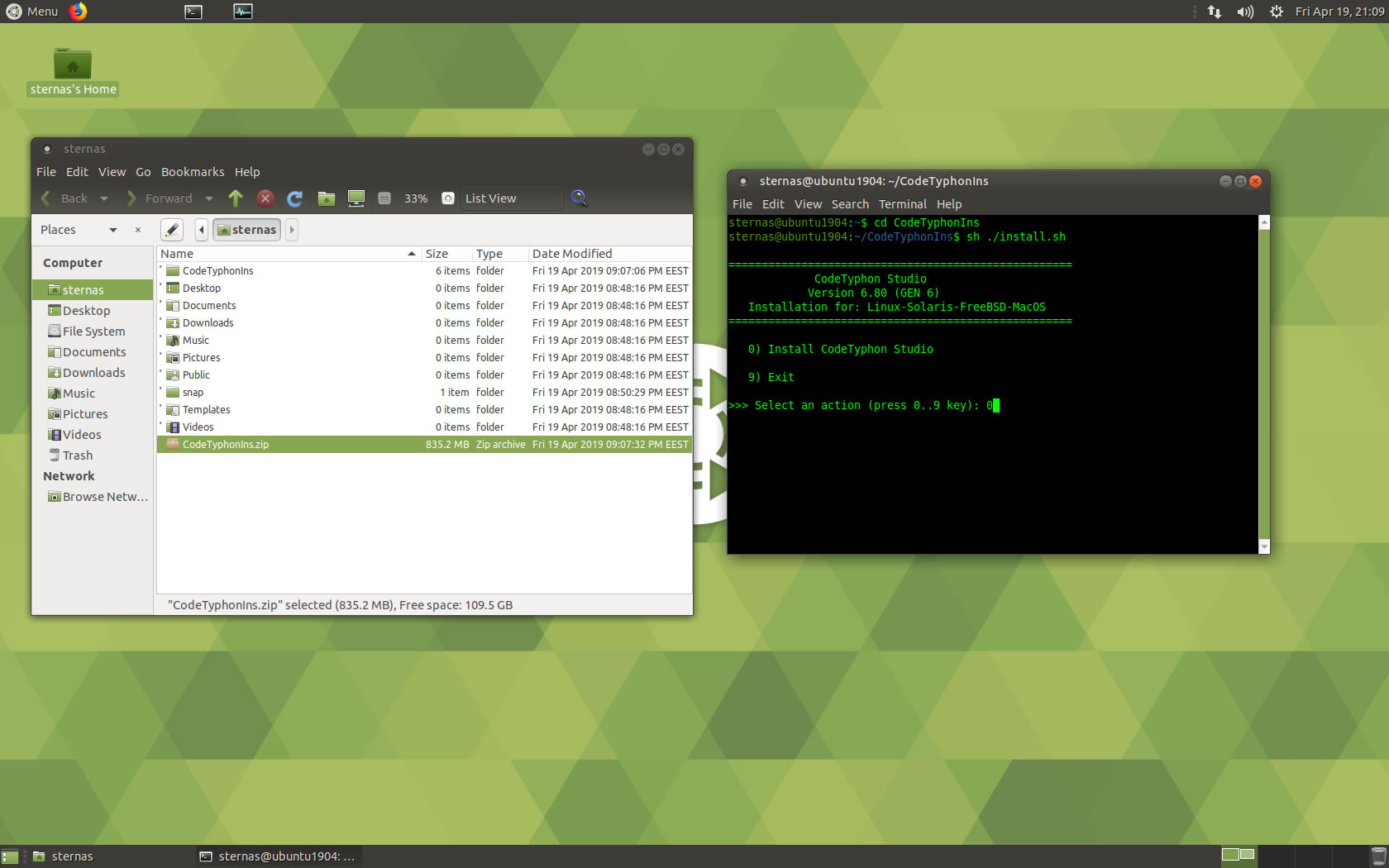Expand the CodeTyphonIns folder row
The image size is (1389, 868).
click(x=160, y=269)
